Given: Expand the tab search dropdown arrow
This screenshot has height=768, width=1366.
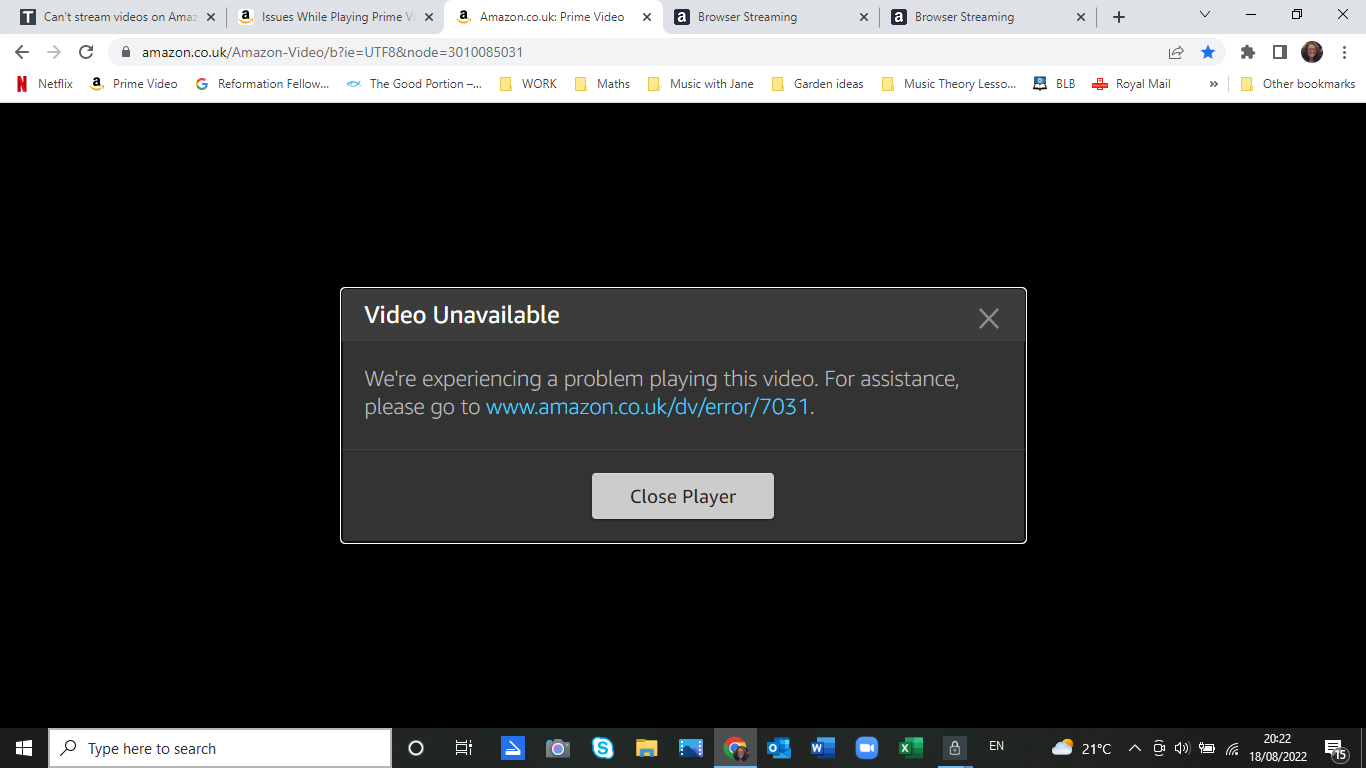Looking at the screenshot, I should click(1204, 16).
